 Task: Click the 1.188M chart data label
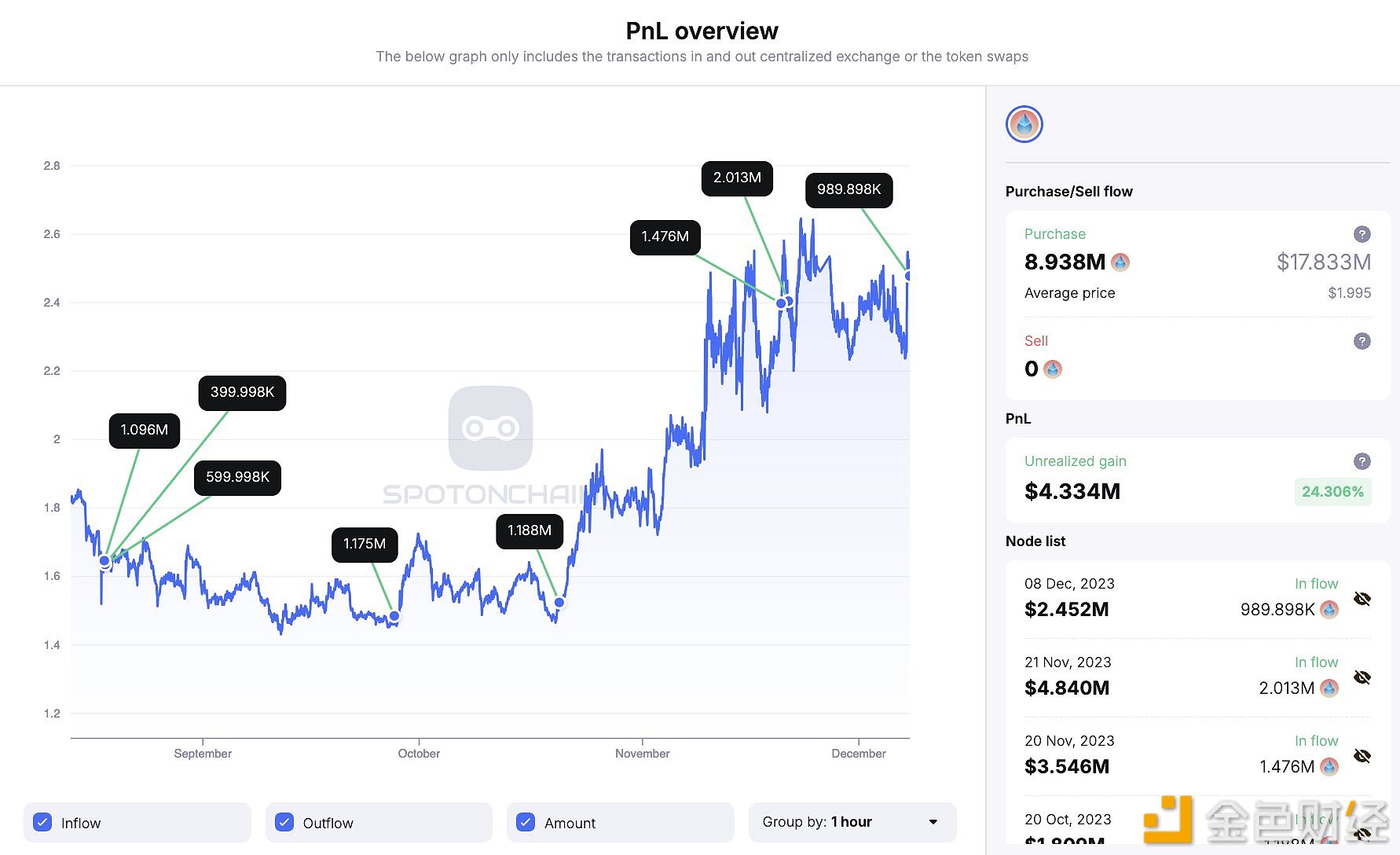click(x=530, y=531)
